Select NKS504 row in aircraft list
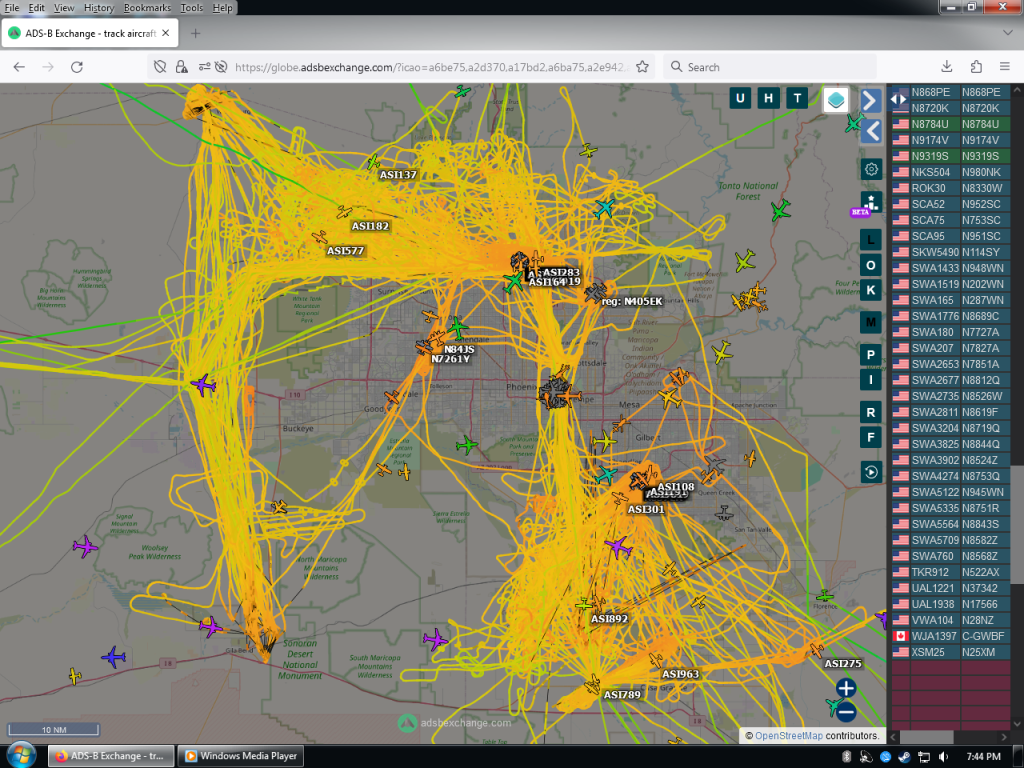This screenshot has height=768, width=1024. point(951,172)
